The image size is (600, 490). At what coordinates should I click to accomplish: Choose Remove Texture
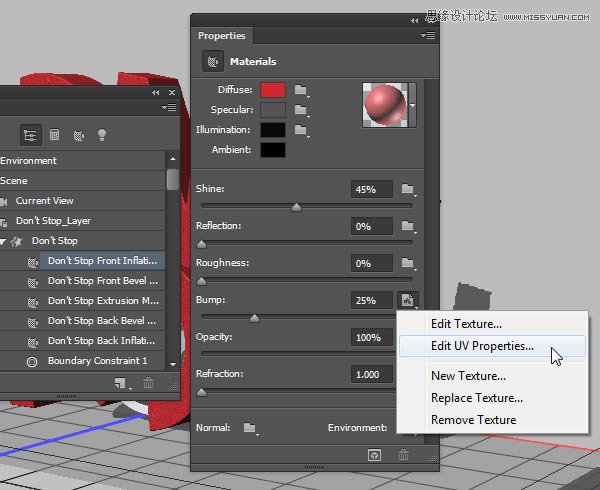[x=473, y=420]
